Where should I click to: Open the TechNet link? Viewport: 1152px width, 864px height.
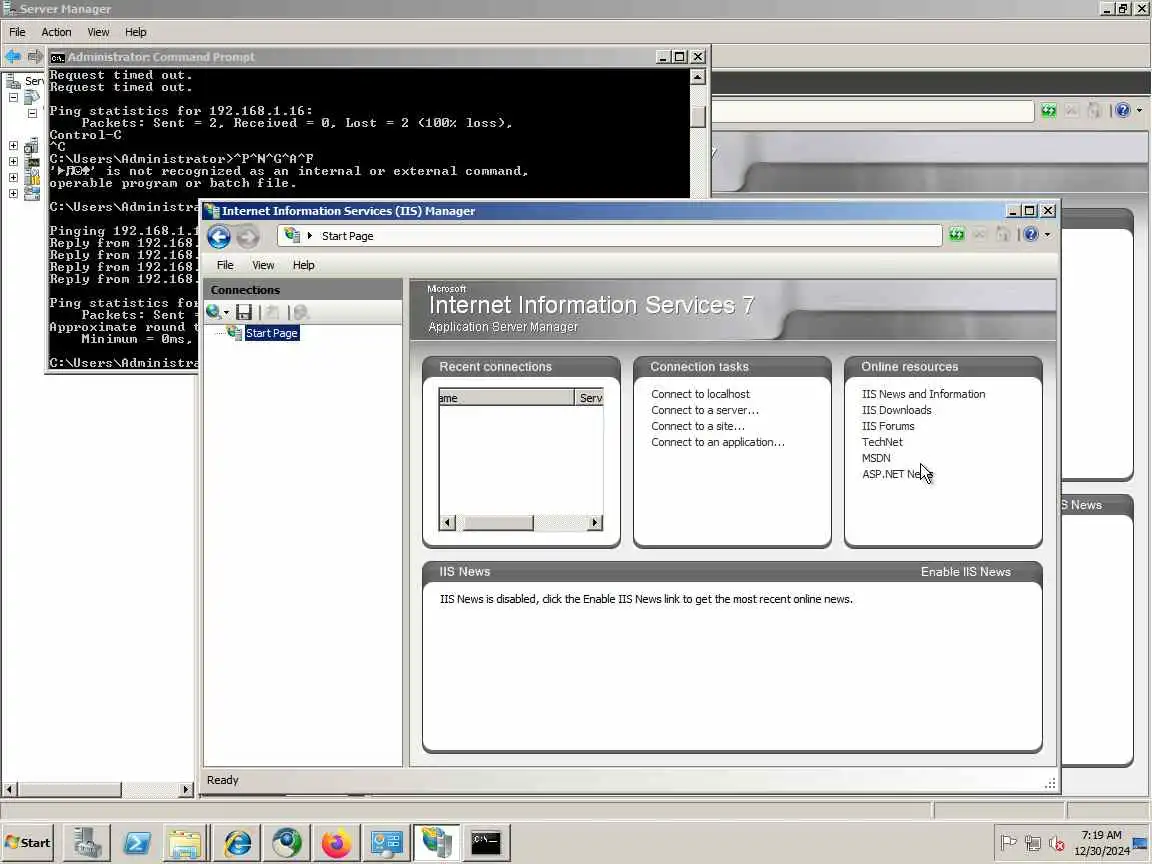(x=882, y=442)
